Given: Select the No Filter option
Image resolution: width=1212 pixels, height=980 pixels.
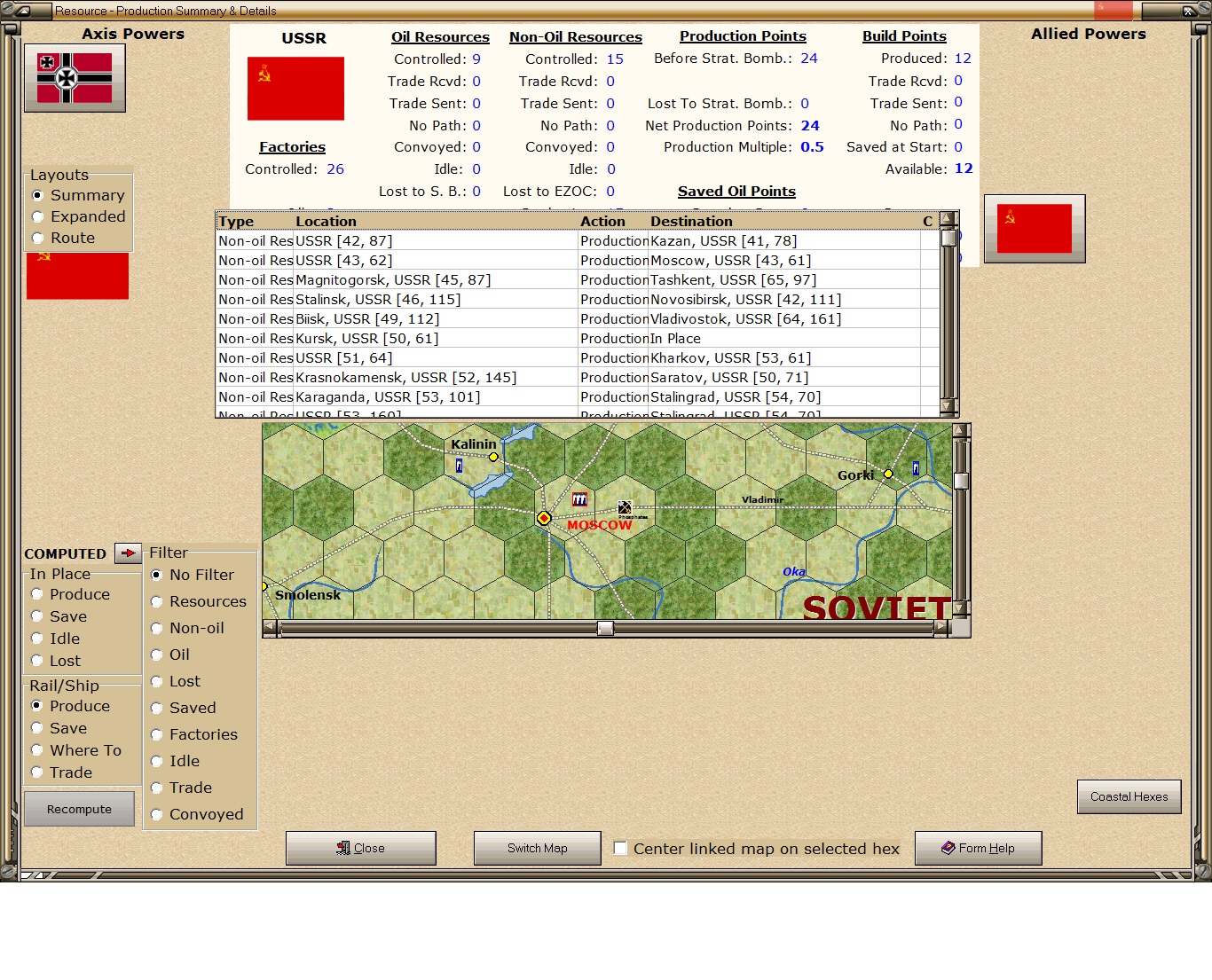Looking at the screenshot, I should point(193,575).
